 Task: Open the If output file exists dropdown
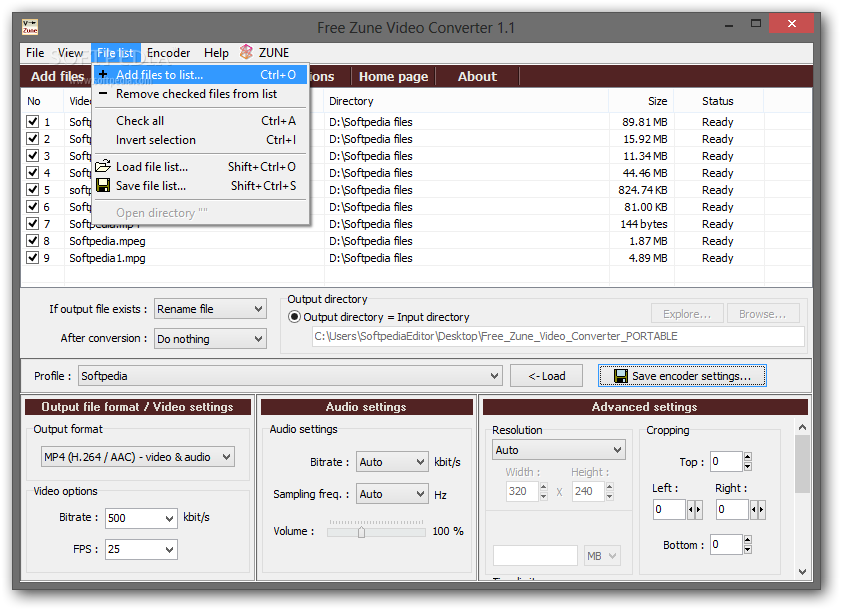210,309
